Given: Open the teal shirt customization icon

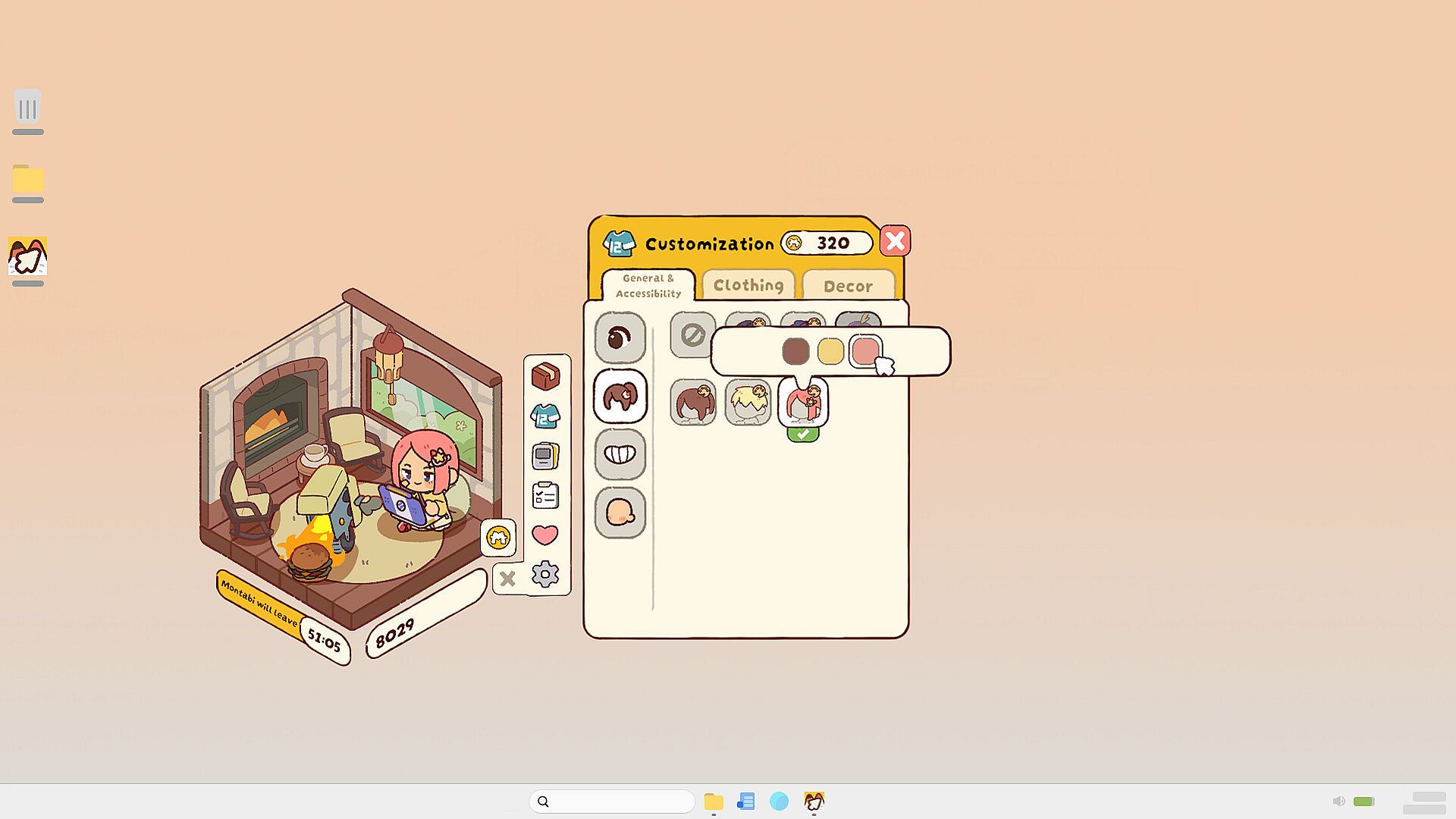Looking at the screenshot, I should coord(545,416).
